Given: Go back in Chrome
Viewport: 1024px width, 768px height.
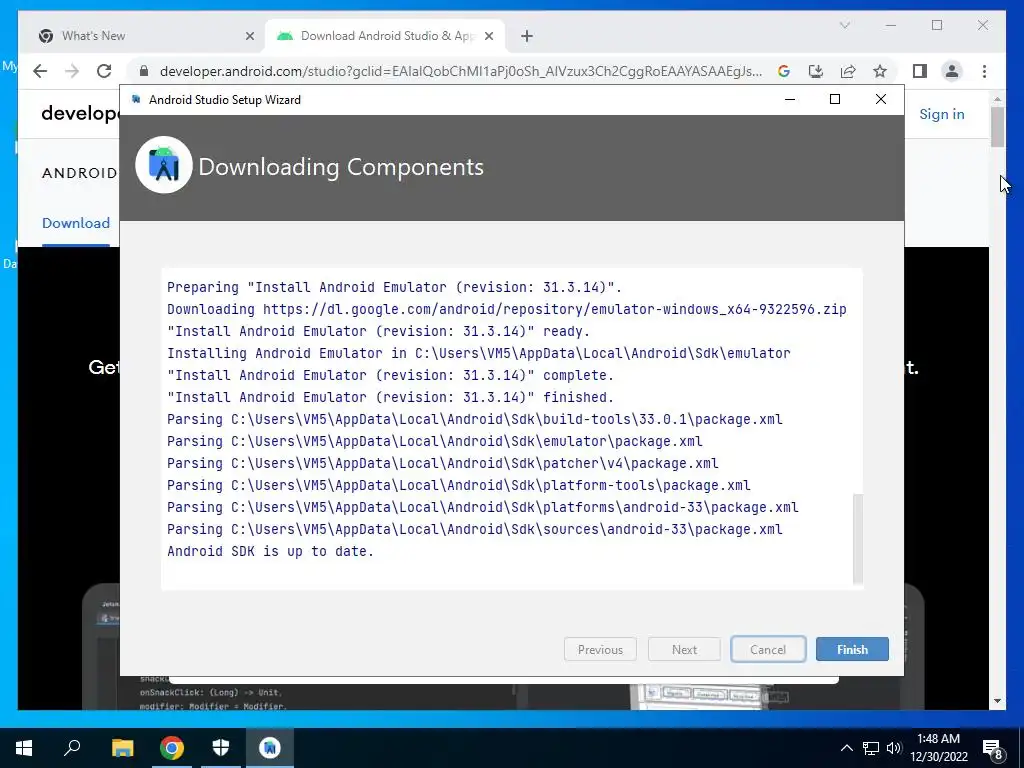Looking at the screenshot, I should click(x=40, y=71).
